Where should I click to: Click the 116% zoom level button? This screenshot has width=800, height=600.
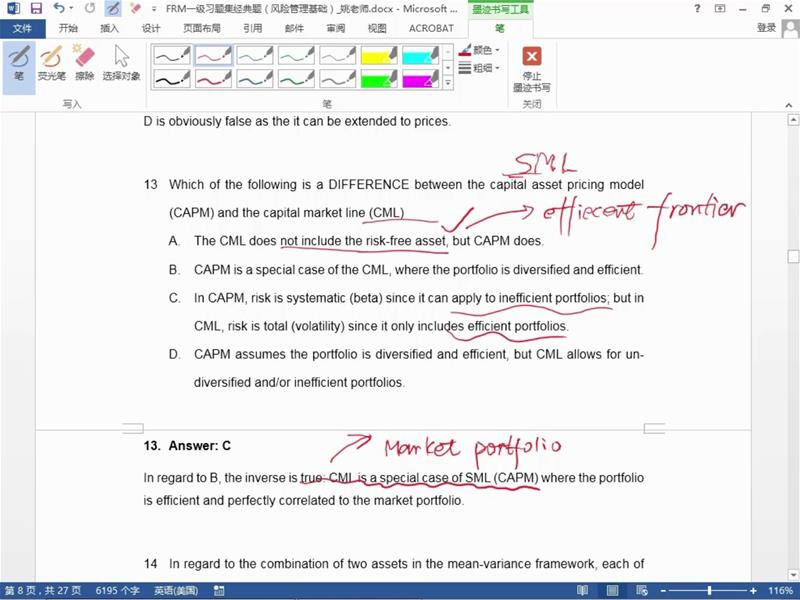click(x=780, y=591)
